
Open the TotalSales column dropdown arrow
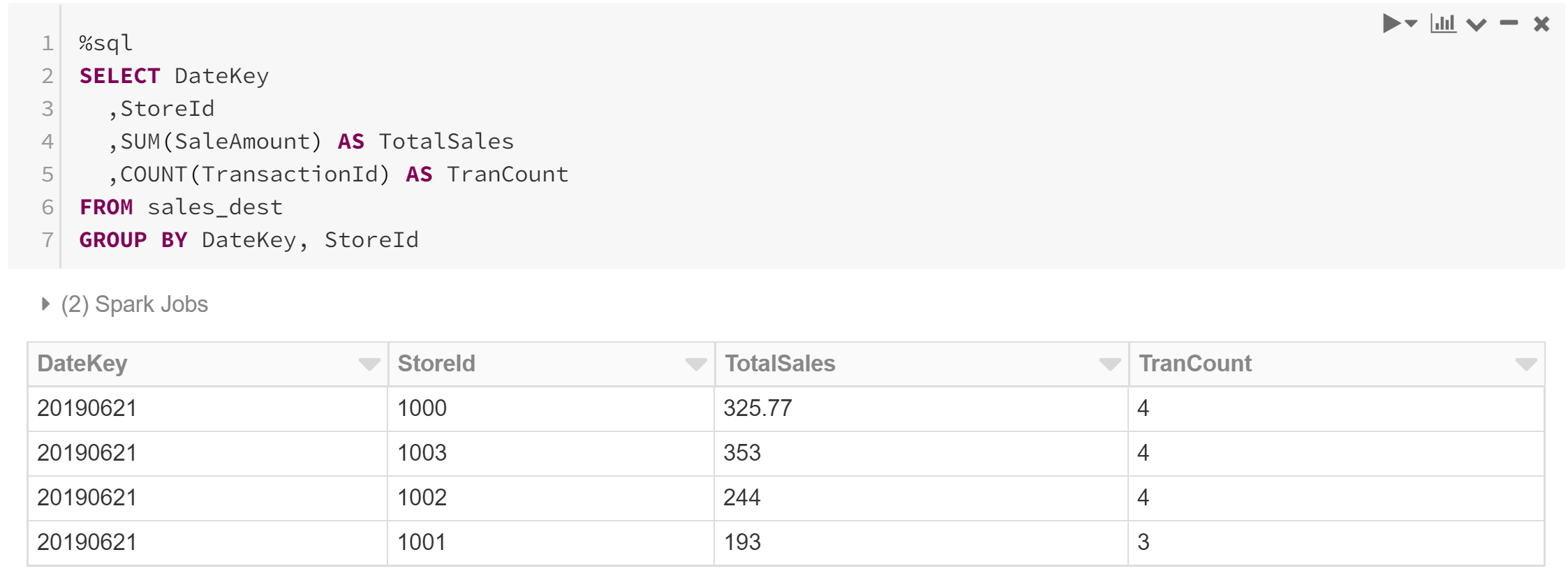1110,364
